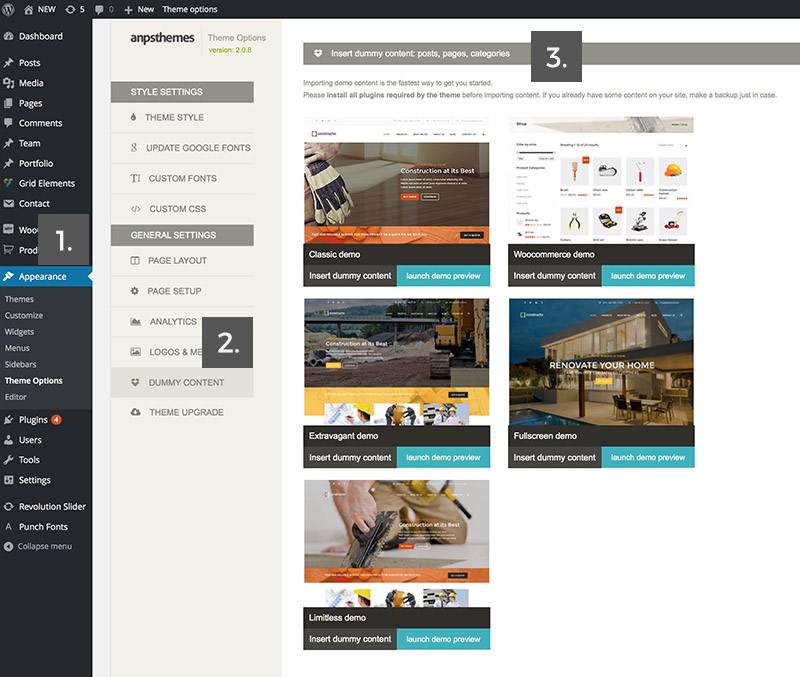Select the Appearance menu item
800x677 pixels.
(46, 277)
